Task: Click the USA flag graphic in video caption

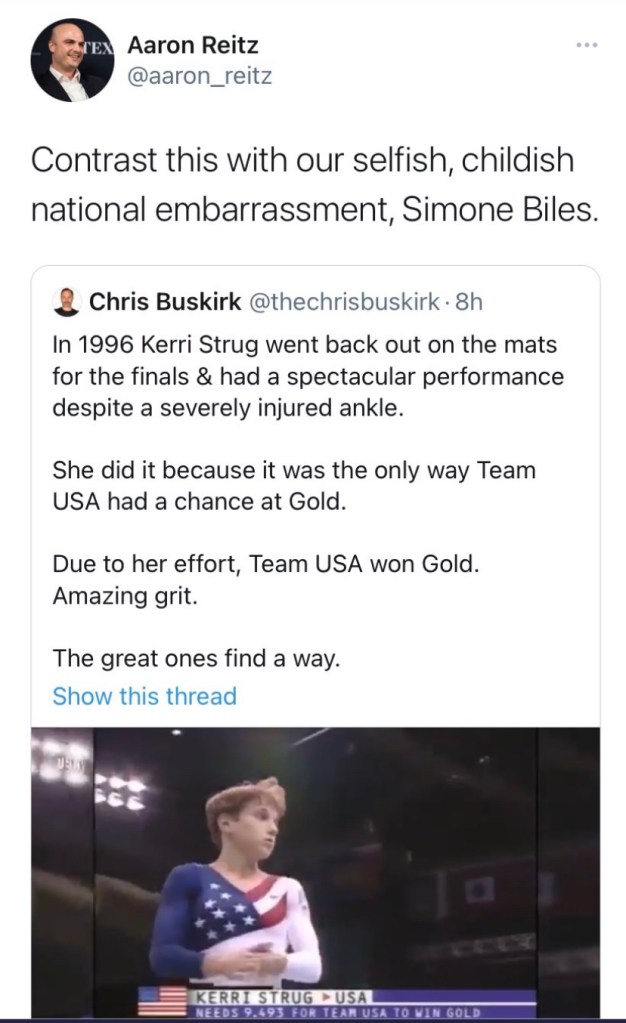Action: [x=162, y=1000]
